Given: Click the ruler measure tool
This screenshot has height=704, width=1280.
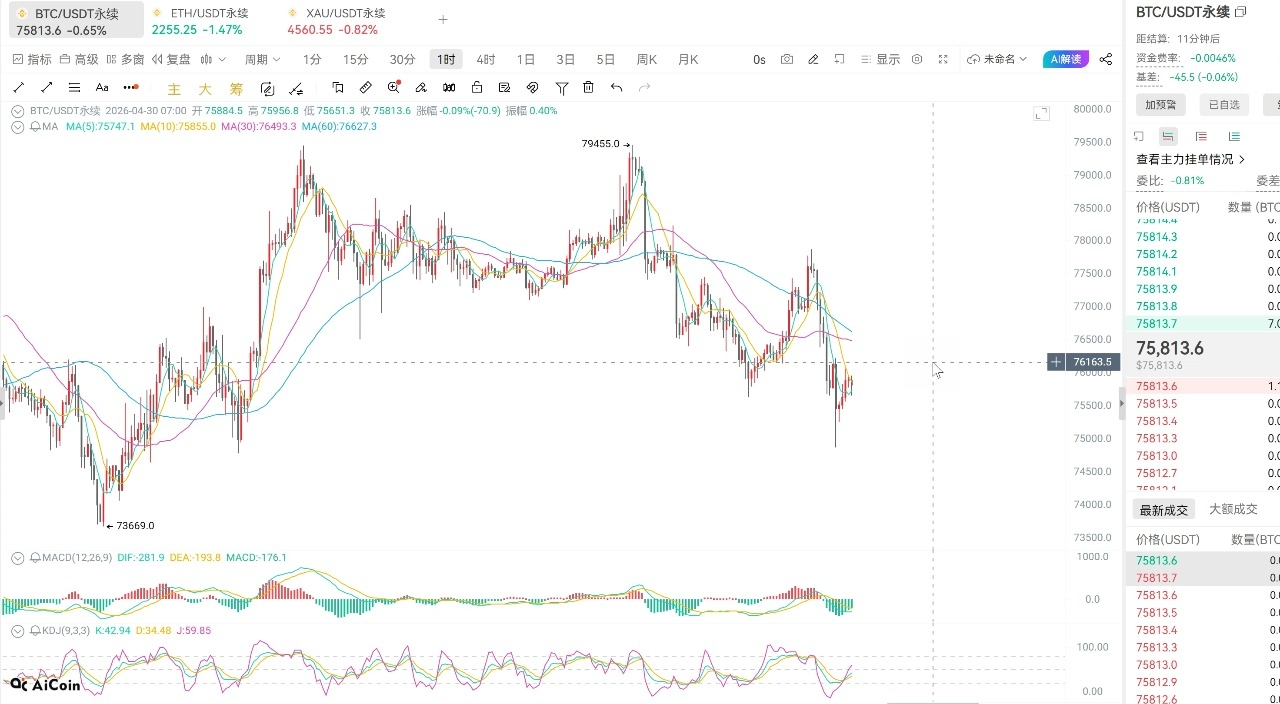Looking at the screenshot, I should click(366, 88).
